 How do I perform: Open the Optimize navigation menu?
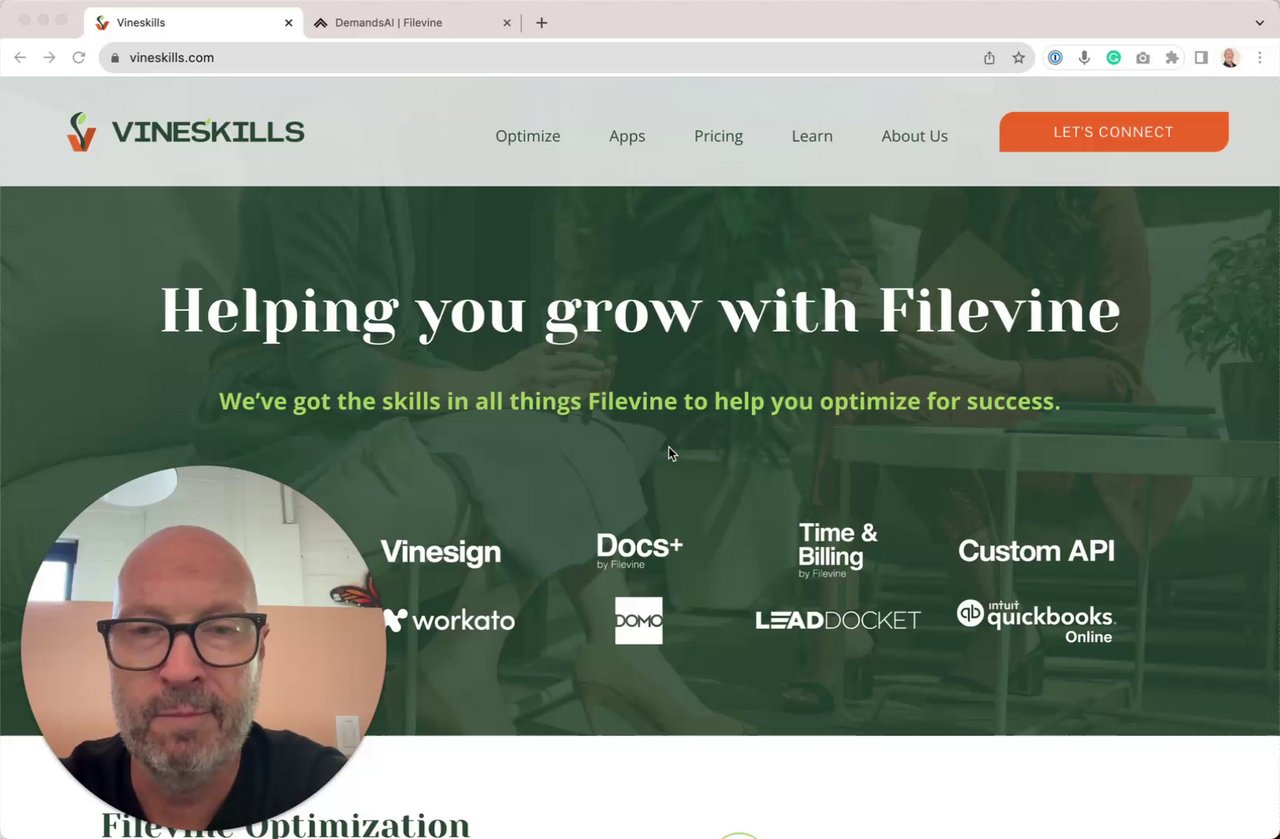(528, 136)
